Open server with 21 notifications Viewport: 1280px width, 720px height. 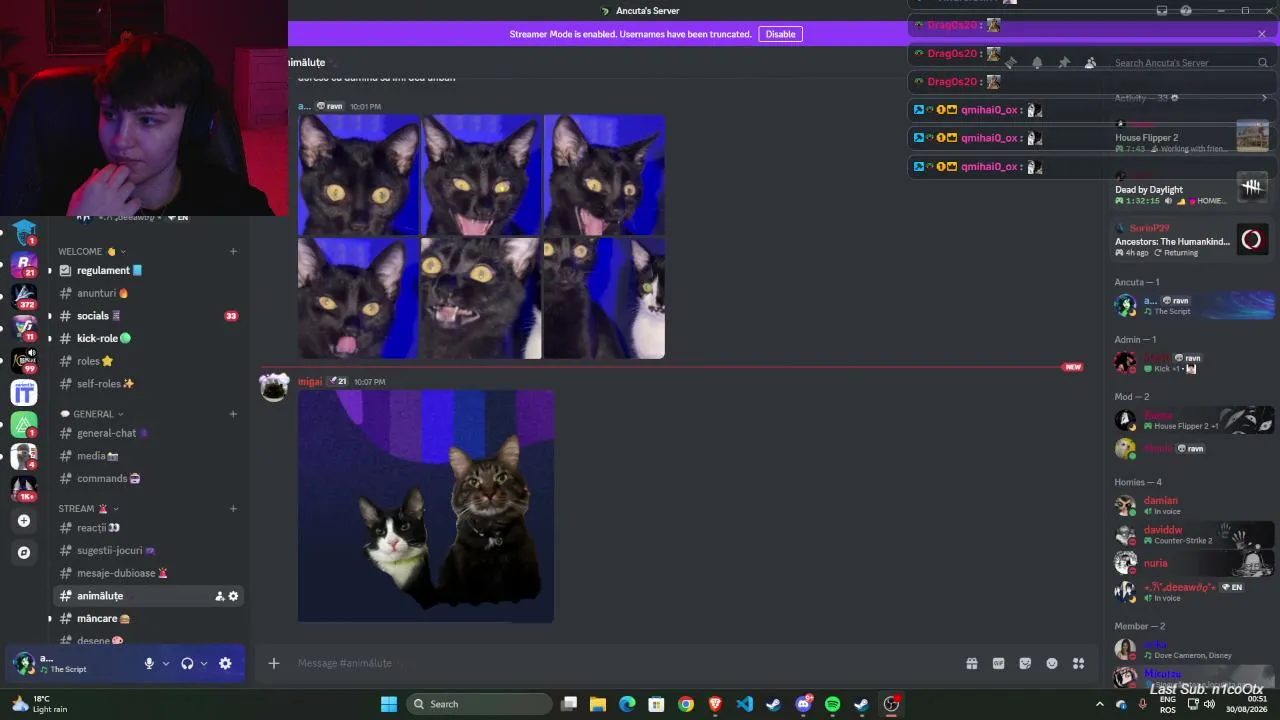[x=24, y=265]
